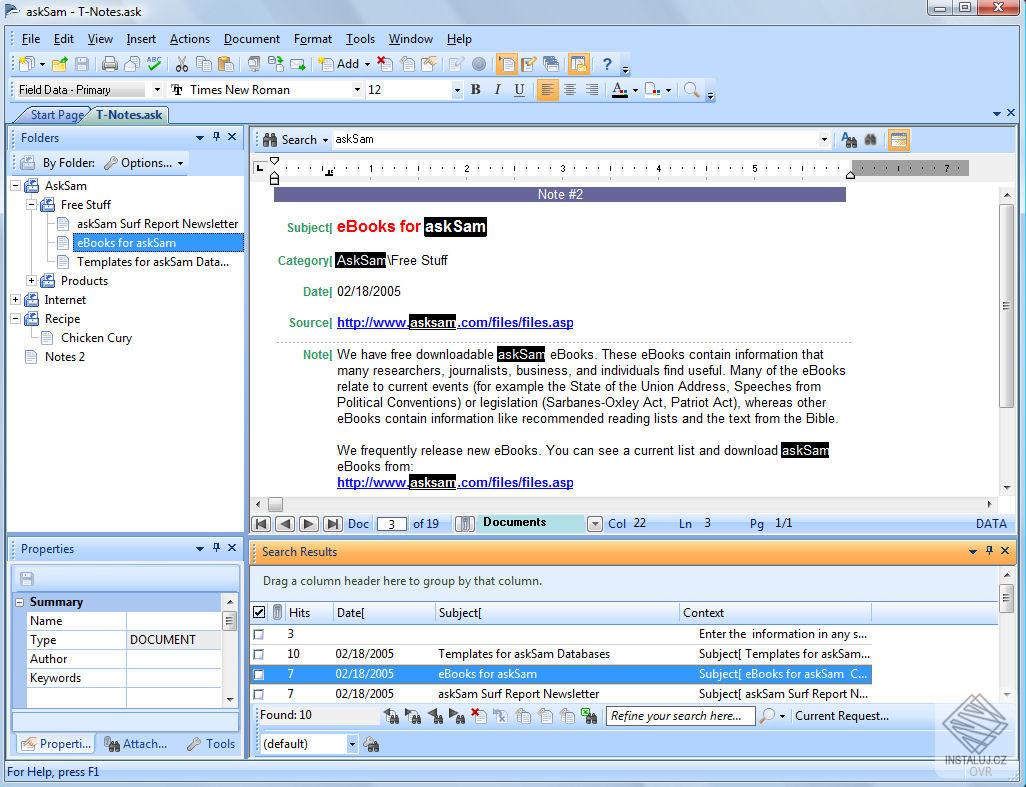The image size is (1026, 787).
Task: Click the Cut scissors icon
Action: click(181, 64)
